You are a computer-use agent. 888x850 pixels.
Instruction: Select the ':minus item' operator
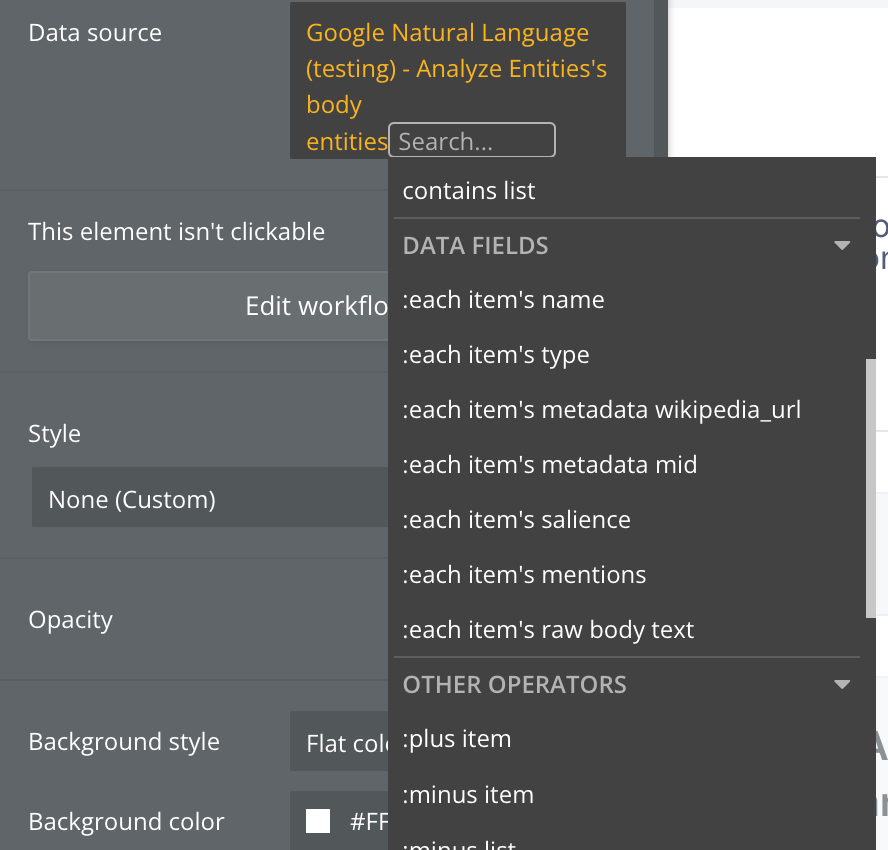467,795
